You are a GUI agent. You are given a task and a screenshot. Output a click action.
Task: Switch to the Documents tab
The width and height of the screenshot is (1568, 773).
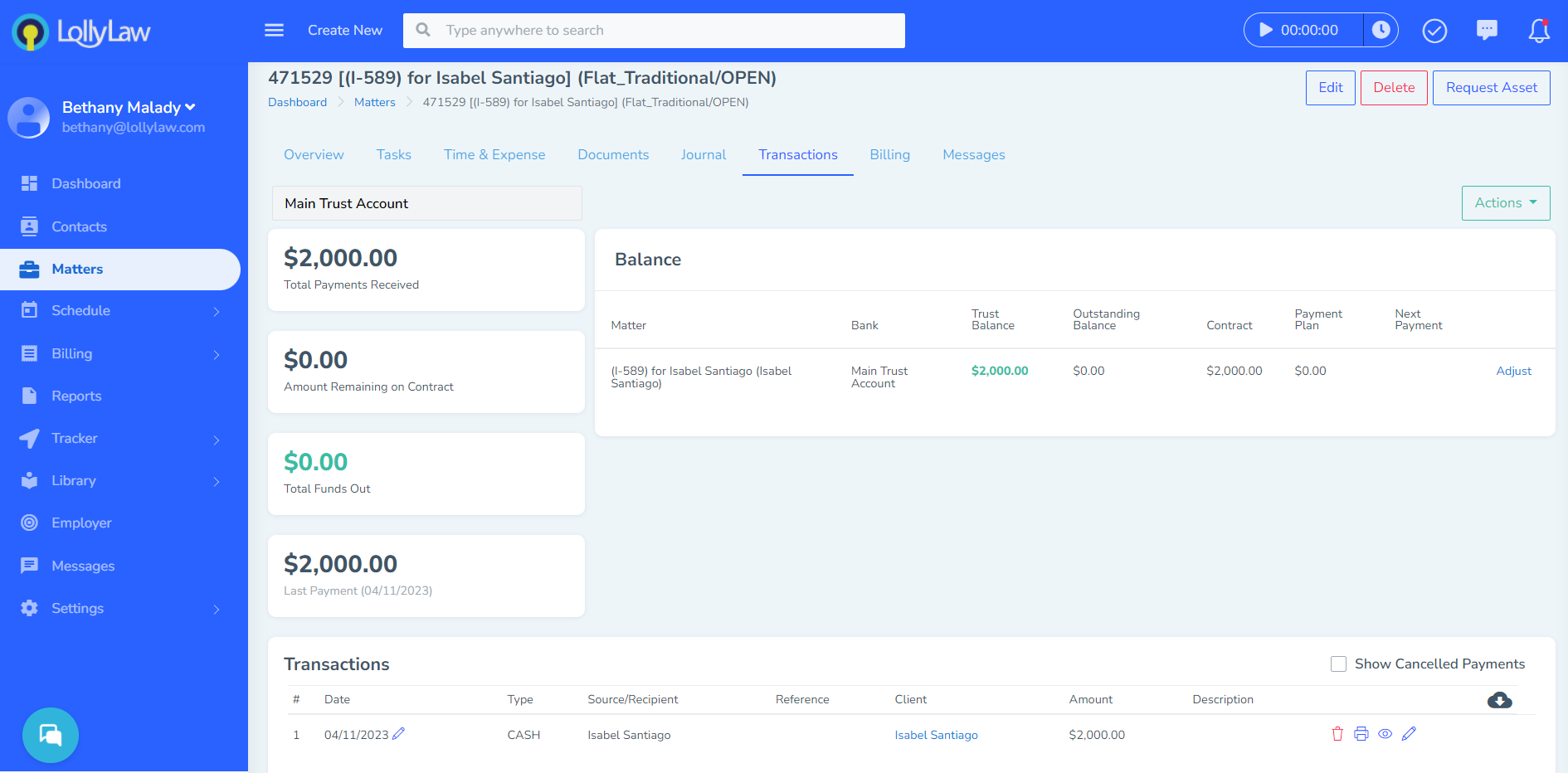[613, 155]
